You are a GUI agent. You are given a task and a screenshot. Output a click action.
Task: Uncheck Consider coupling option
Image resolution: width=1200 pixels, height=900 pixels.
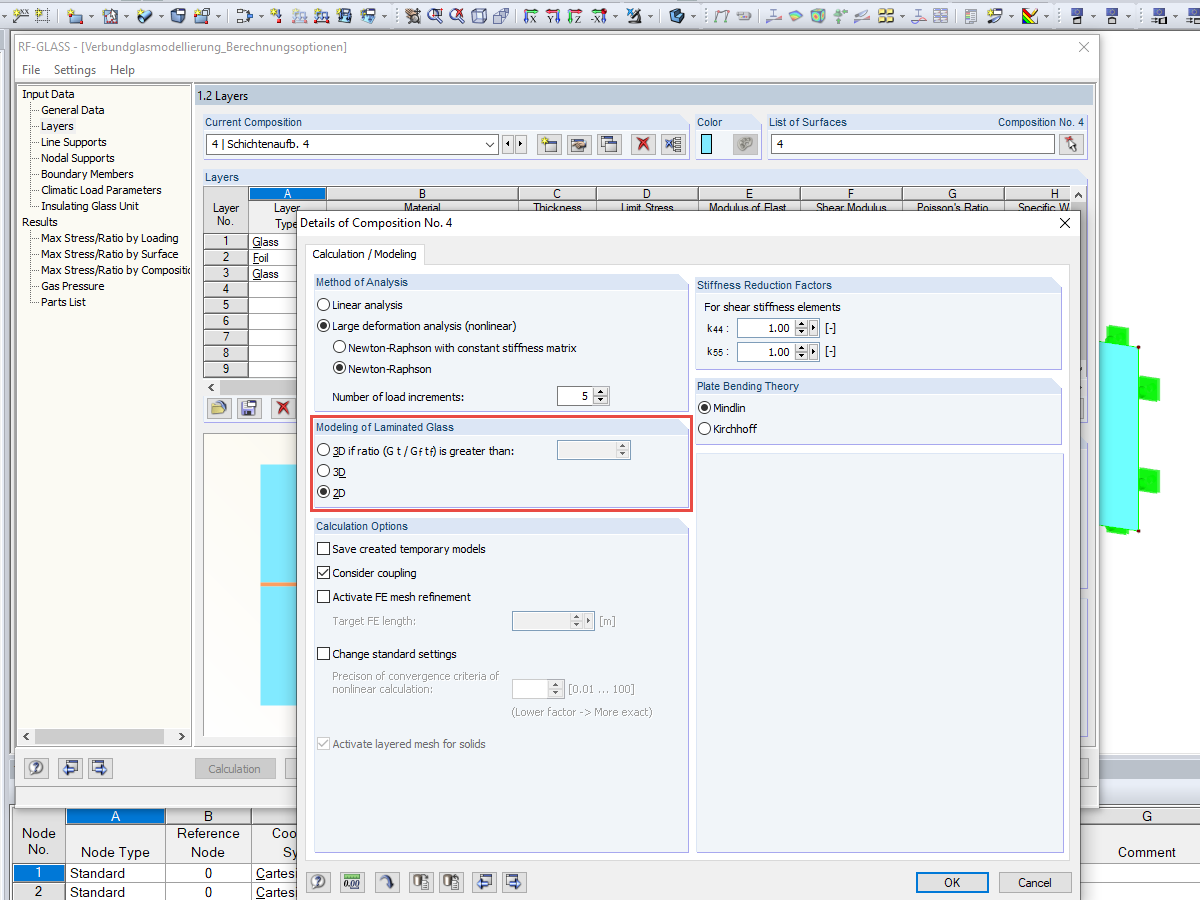(x=324, y=572)
